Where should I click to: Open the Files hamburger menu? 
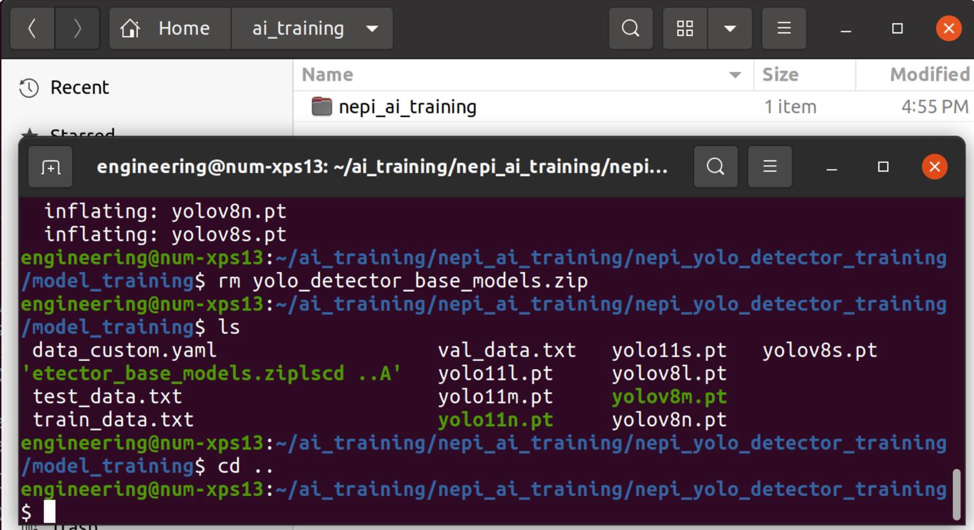783,29
